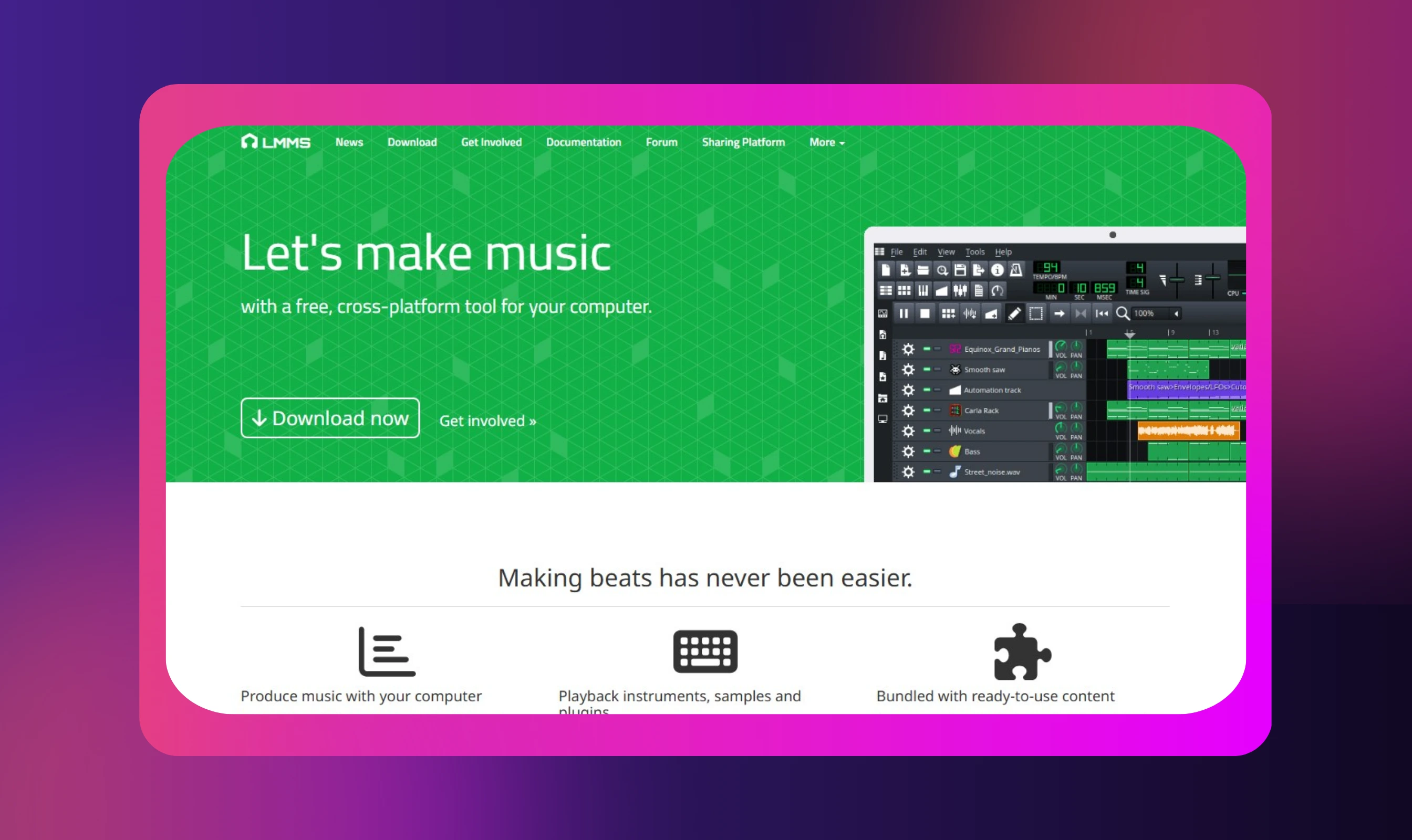The width and height of the screenshot is (1412, 840).
Task: Open the Get Involved nav link
Action: pyautogui.click(x=491, y=142)
